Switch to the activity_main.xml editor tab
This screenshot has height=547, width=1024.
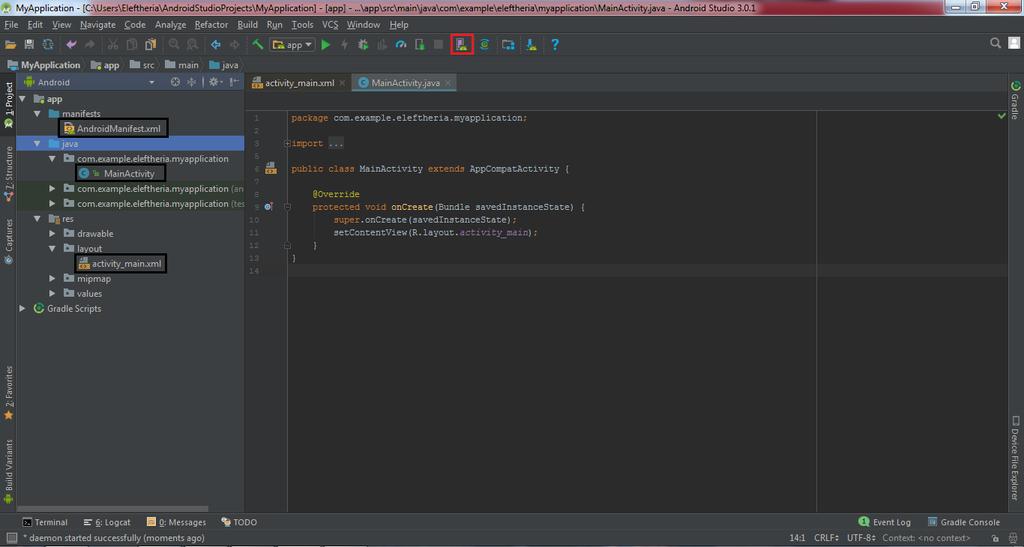pyautogui.click(x=298, y=83)
